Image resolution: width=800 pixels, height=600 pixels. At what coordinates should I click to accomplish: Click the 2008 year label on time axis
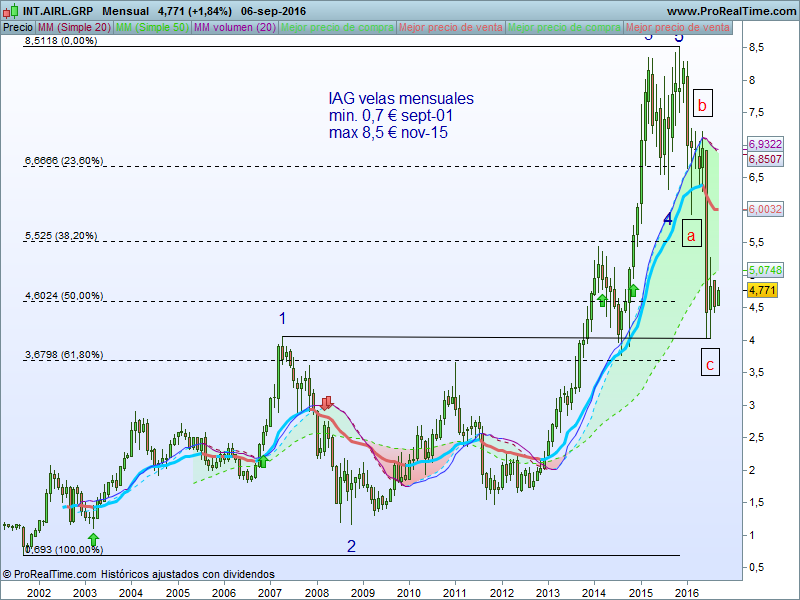pos(316,593)
